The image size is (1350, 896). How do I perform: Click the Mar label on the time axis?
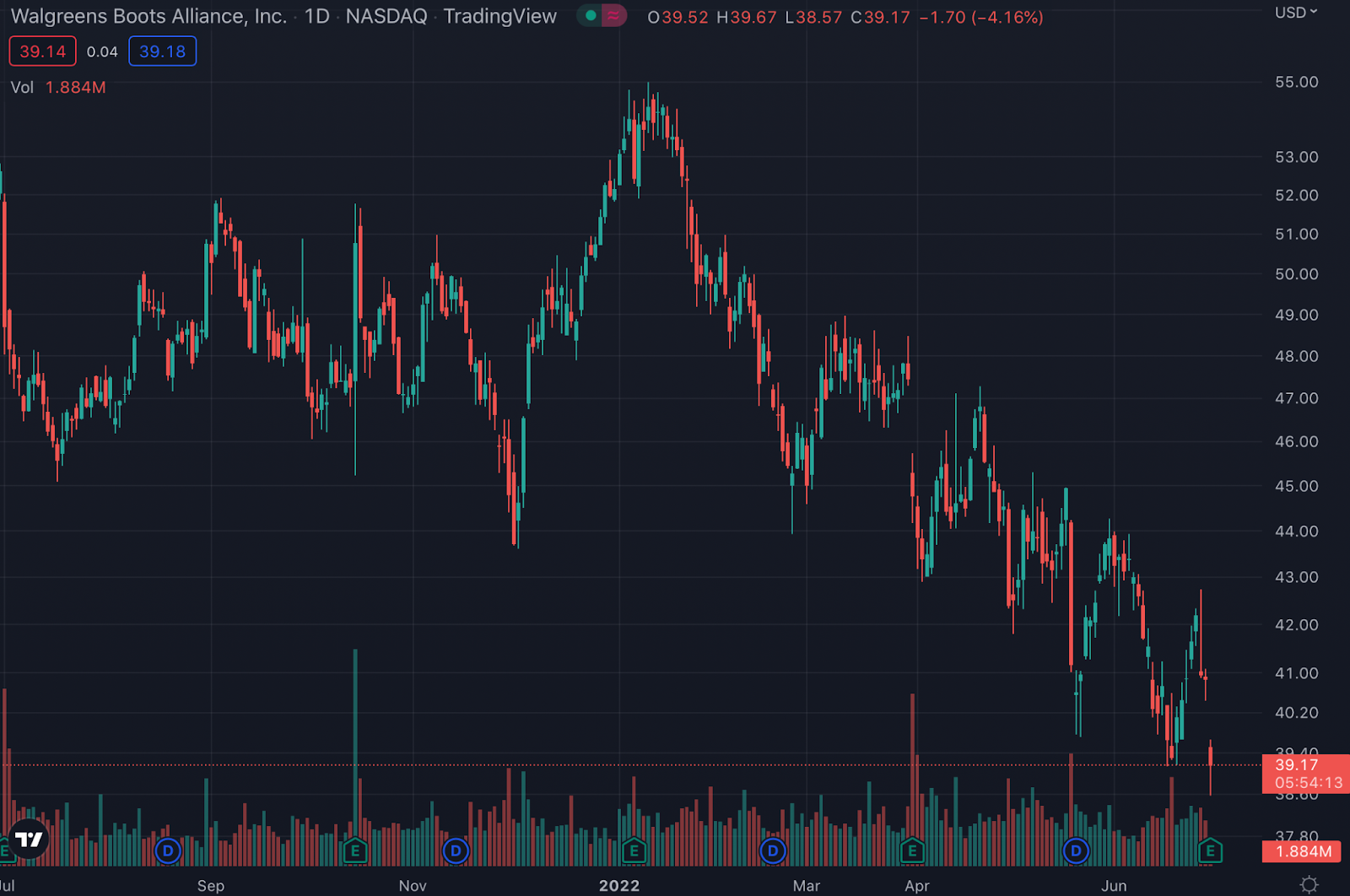[x=807, y=886]
